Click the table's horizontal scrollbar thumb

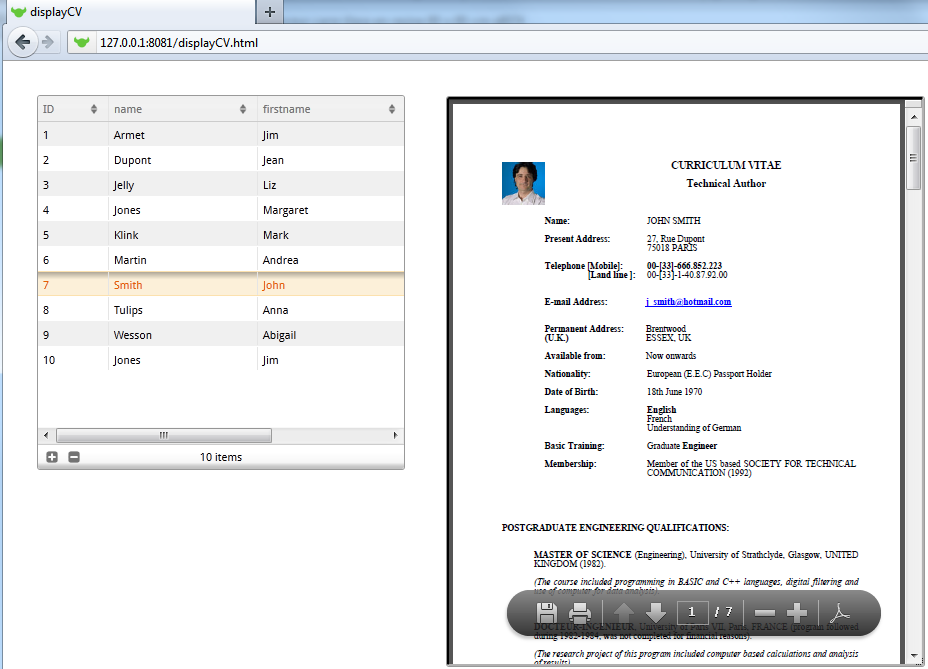[x=163, y=436]
